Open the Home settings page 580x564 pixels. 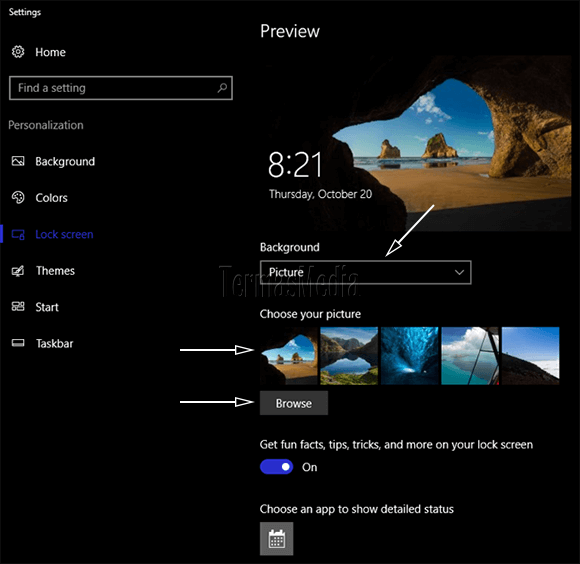(x=50, y=52)
